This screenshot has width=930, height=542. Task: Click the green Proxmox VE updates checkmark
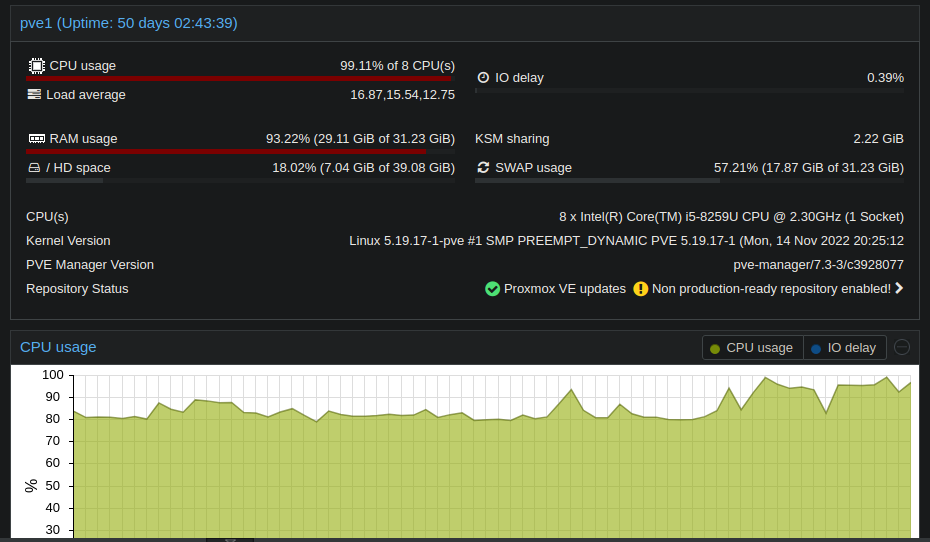tap(492, 289)
